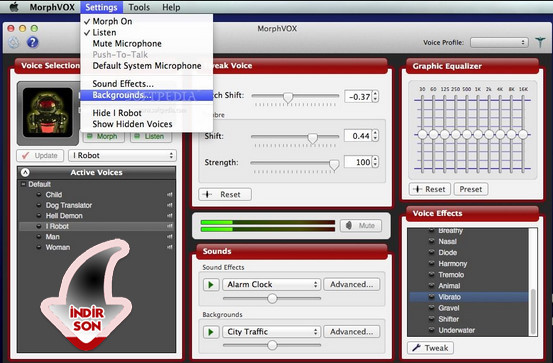Select the Child voice
553x363 pixels.
[54, 194]
